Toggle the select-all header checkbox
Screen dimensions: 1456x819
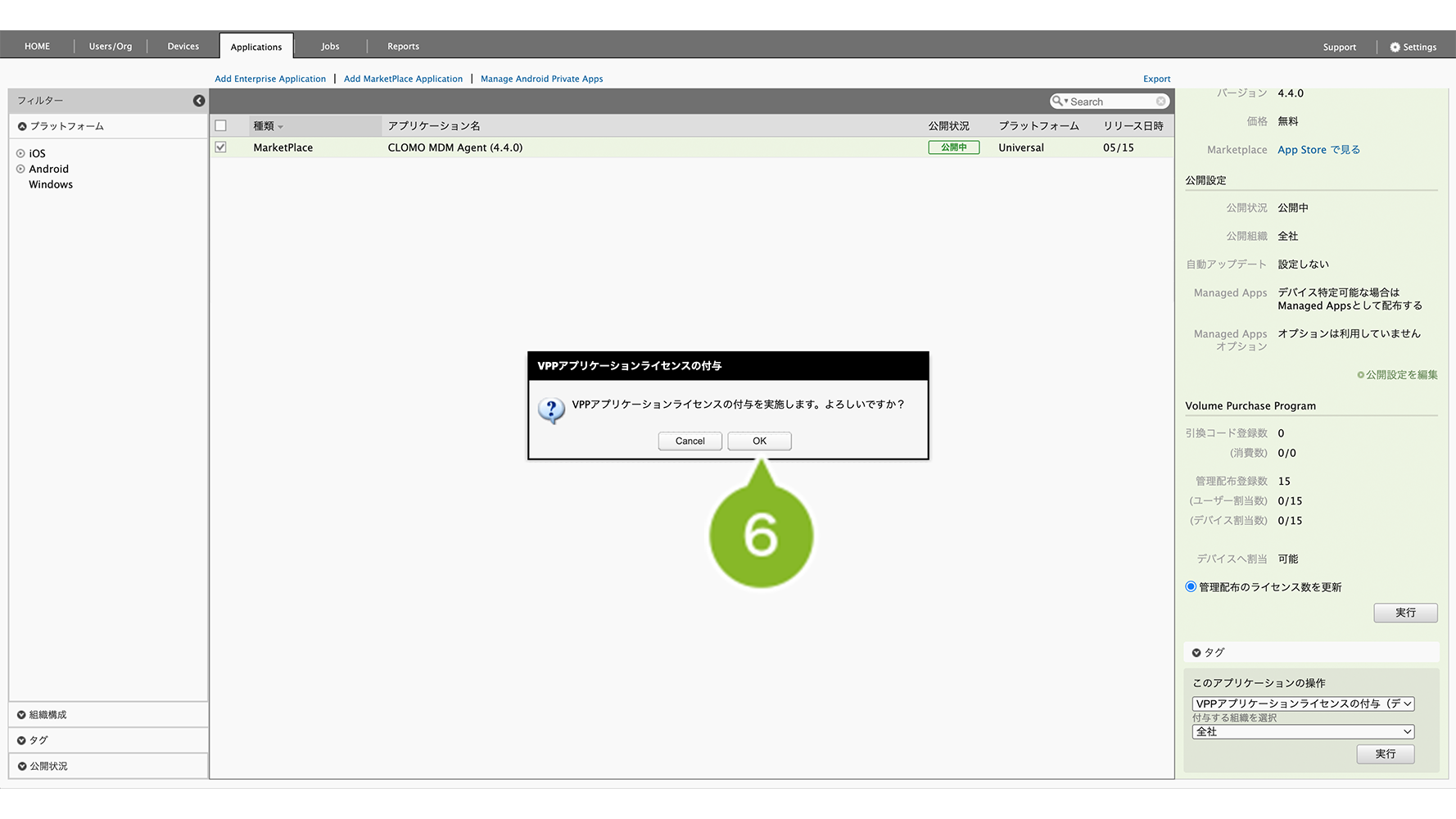tap(220, 126)
